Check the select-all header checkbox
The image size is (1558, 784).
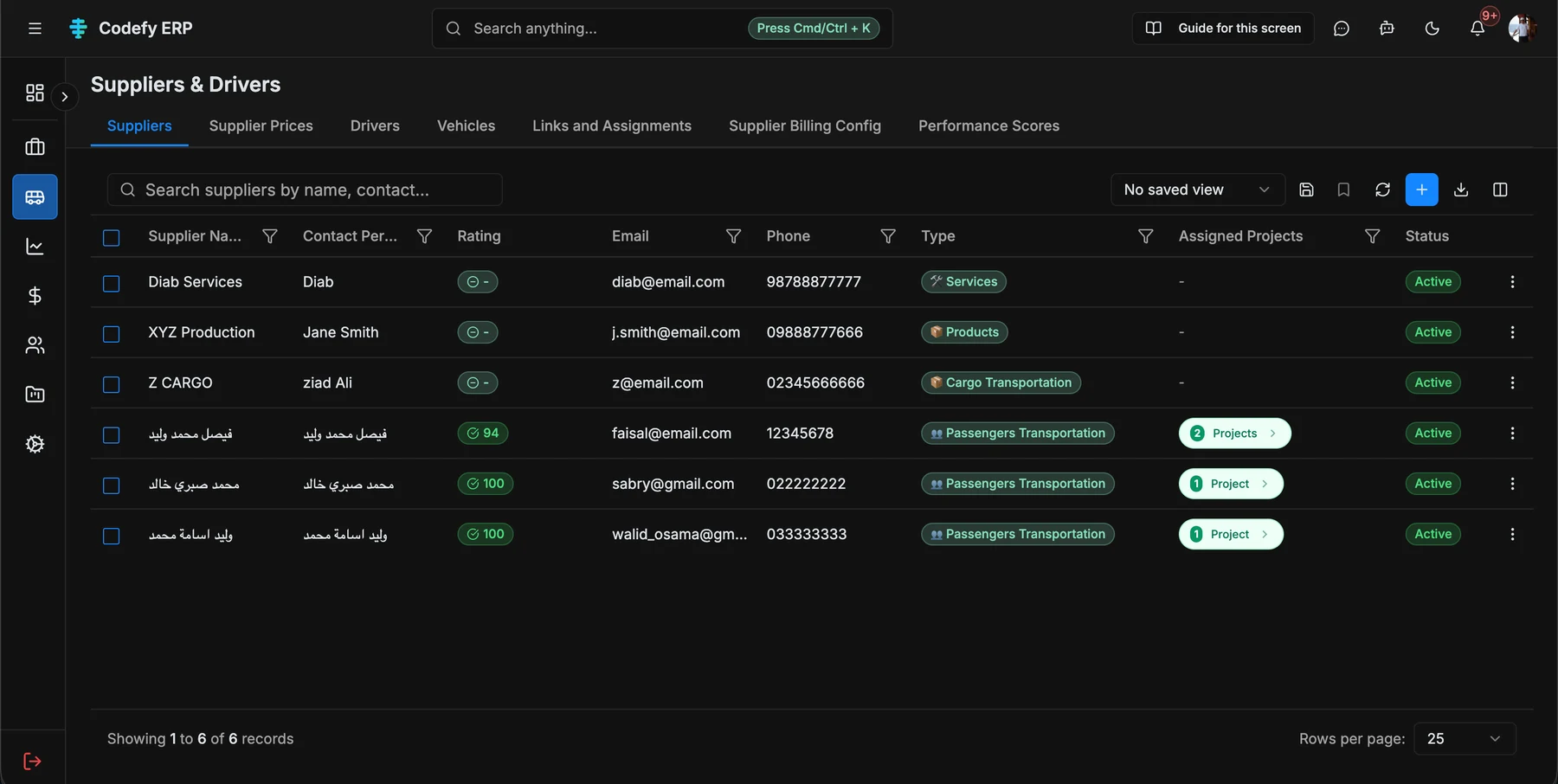[112, 238]
